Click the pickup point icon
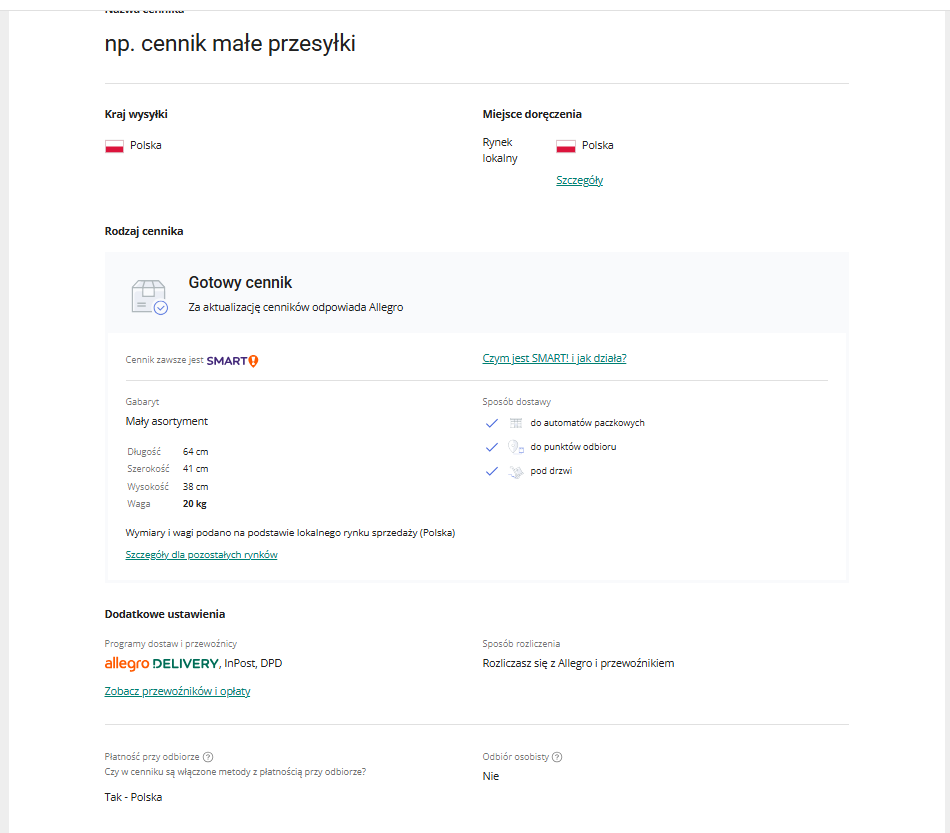Image resolution: width=950 pixels, height=833 pixels. pos(516,447)
